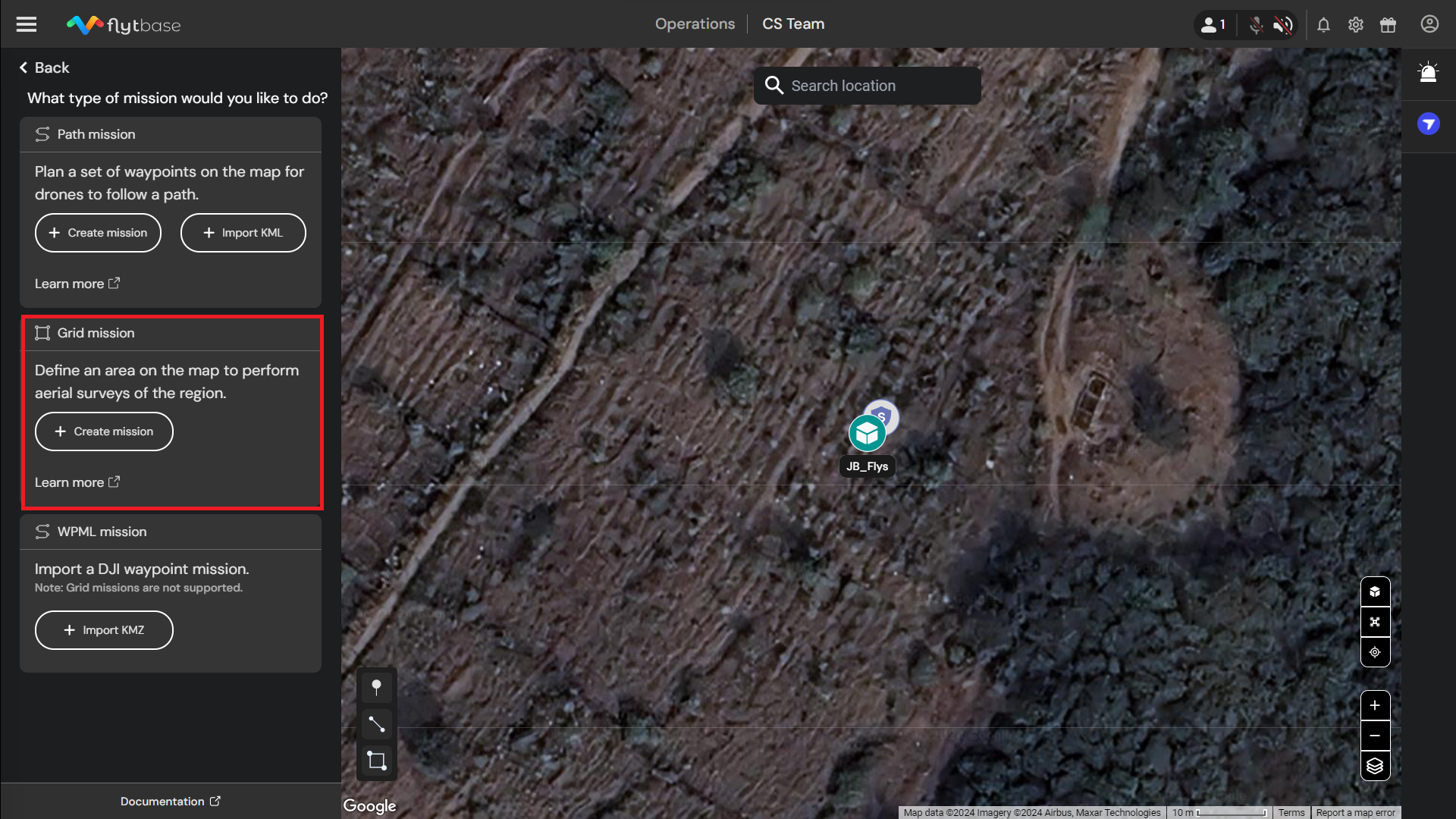This screenshot has height=819, width=1456.
Task: Create a Grid mission
Action: (104, 431)
